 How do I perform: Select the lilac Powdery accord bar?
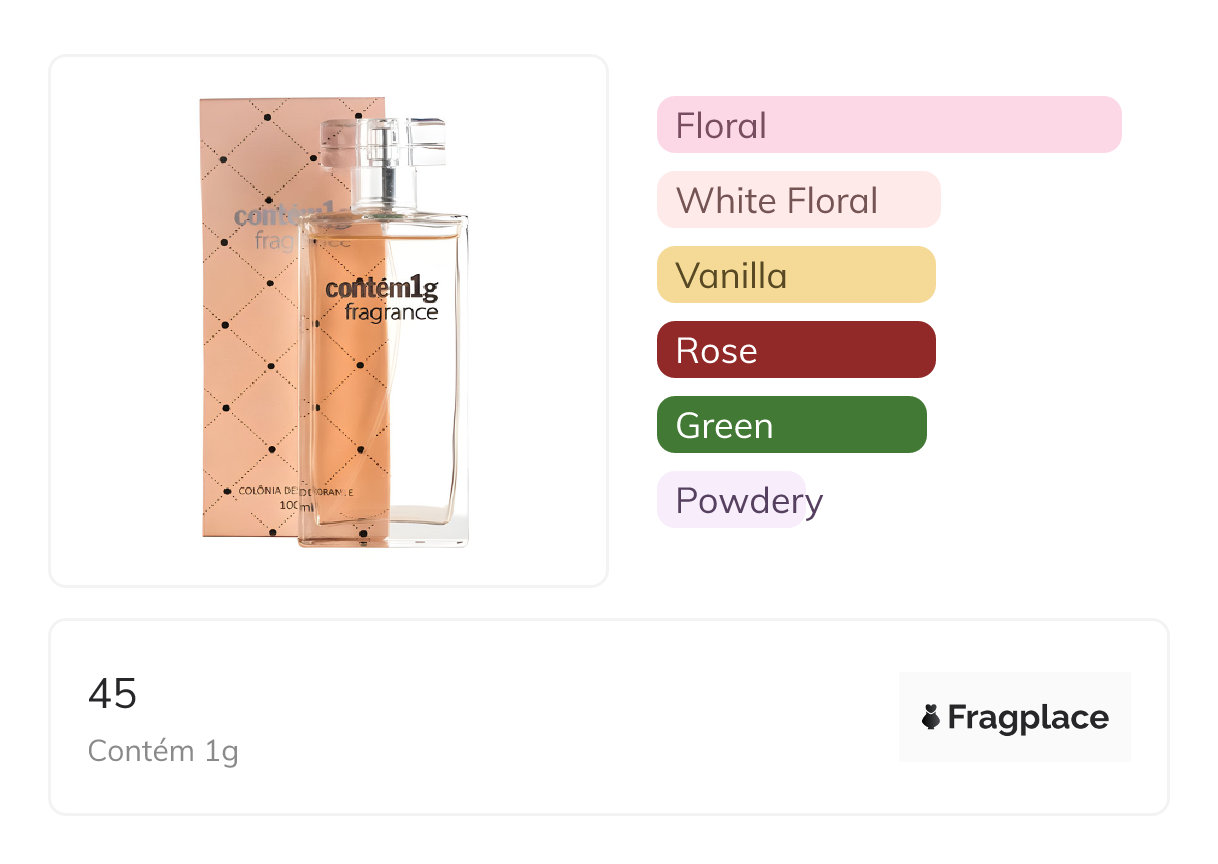coord(731,500)
